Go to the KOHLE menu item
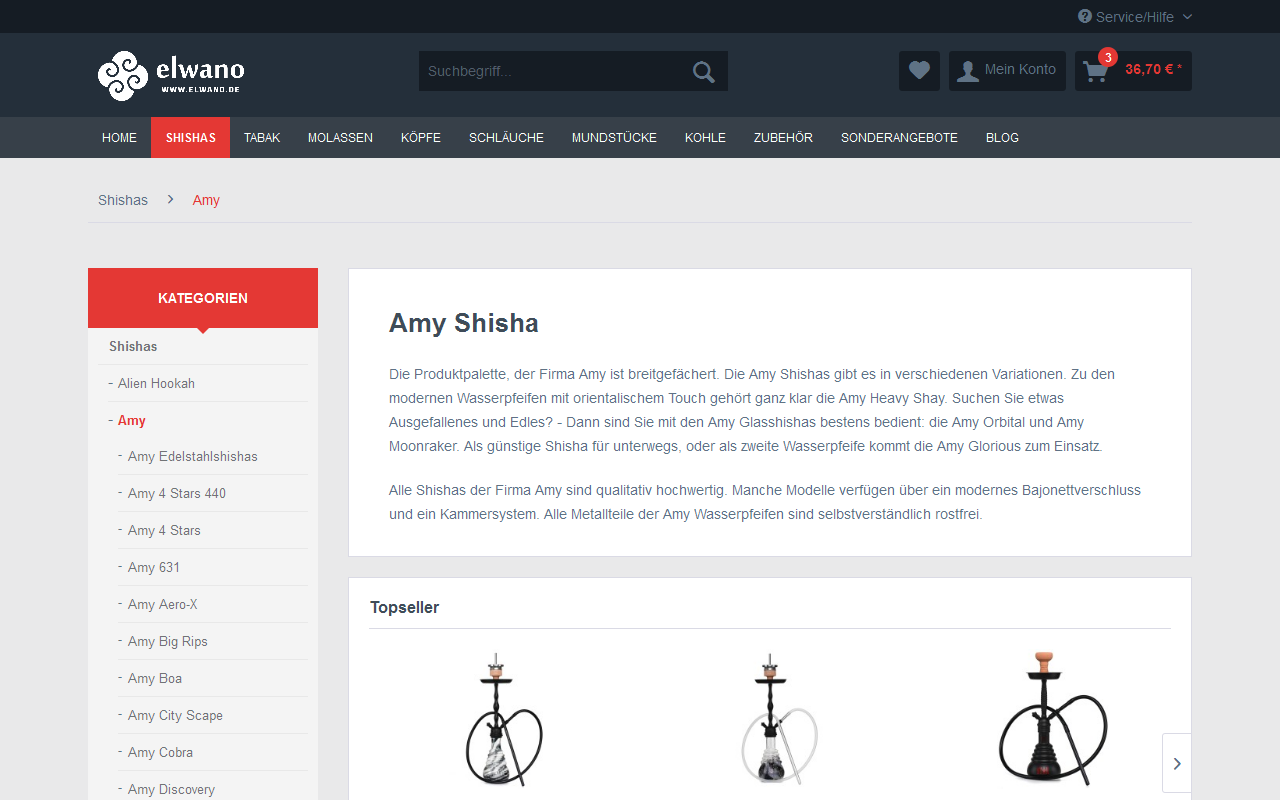The image size is (1280, 800). (x=705, y=138)
